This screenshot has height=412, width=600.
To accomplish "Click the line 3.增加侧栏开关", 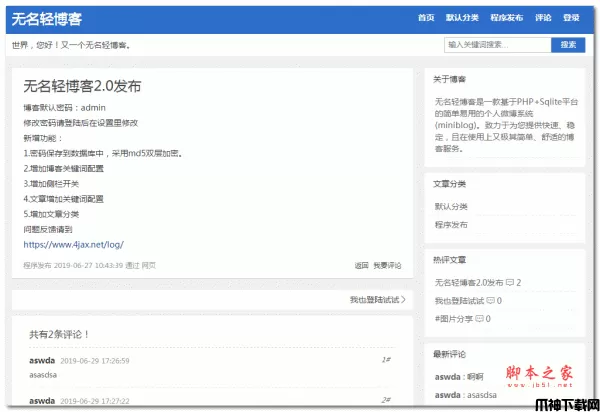I will pos(51,184).
